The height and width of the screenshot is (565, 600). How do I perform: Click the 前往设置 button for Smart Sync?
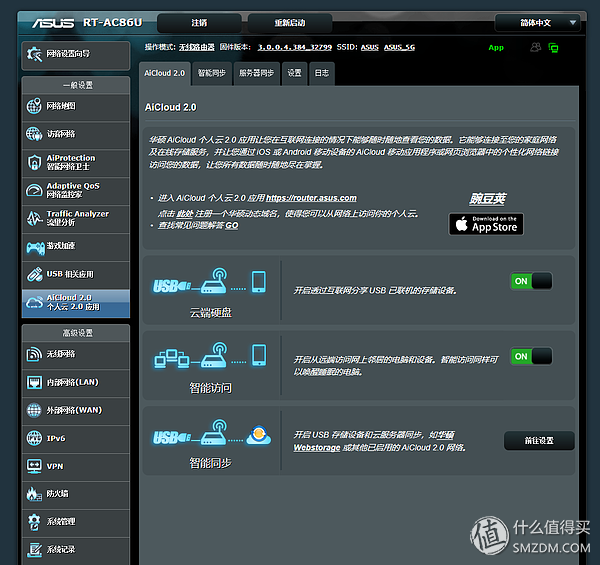tap(539, 441)
